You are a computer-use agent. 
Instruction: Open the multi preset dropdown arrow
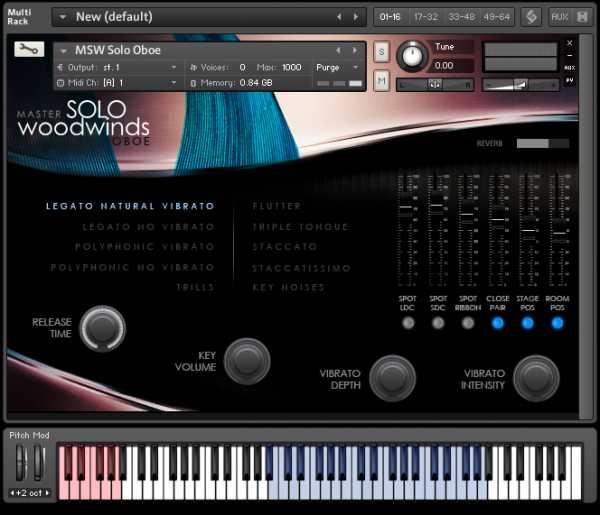(63, 17)
